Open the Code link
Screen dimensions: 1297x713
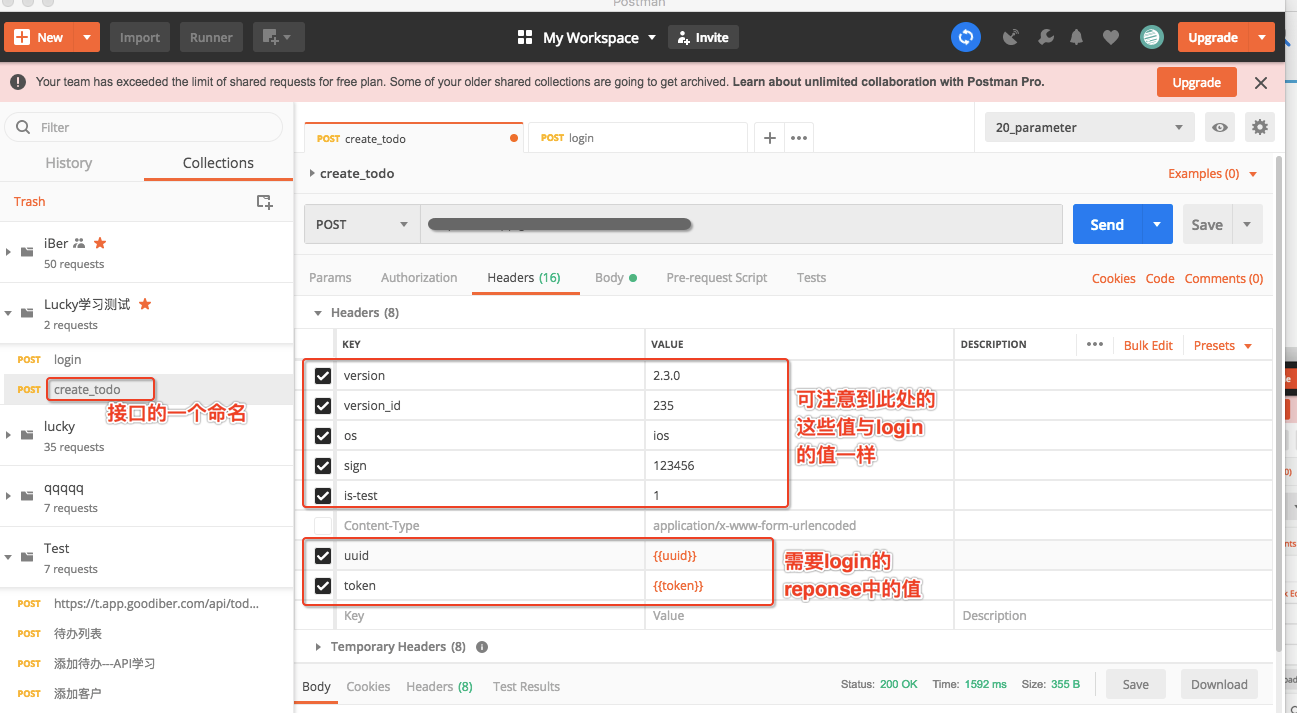click(x=1160, y=279)
